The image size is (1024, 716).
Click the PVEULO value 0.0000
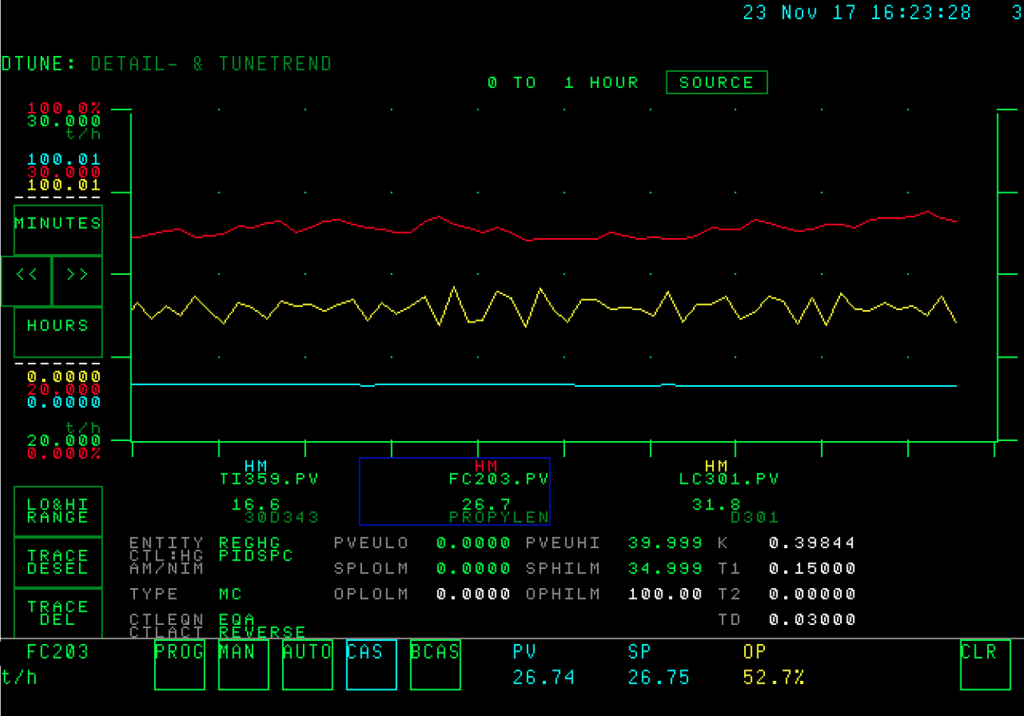pos(473,543)
